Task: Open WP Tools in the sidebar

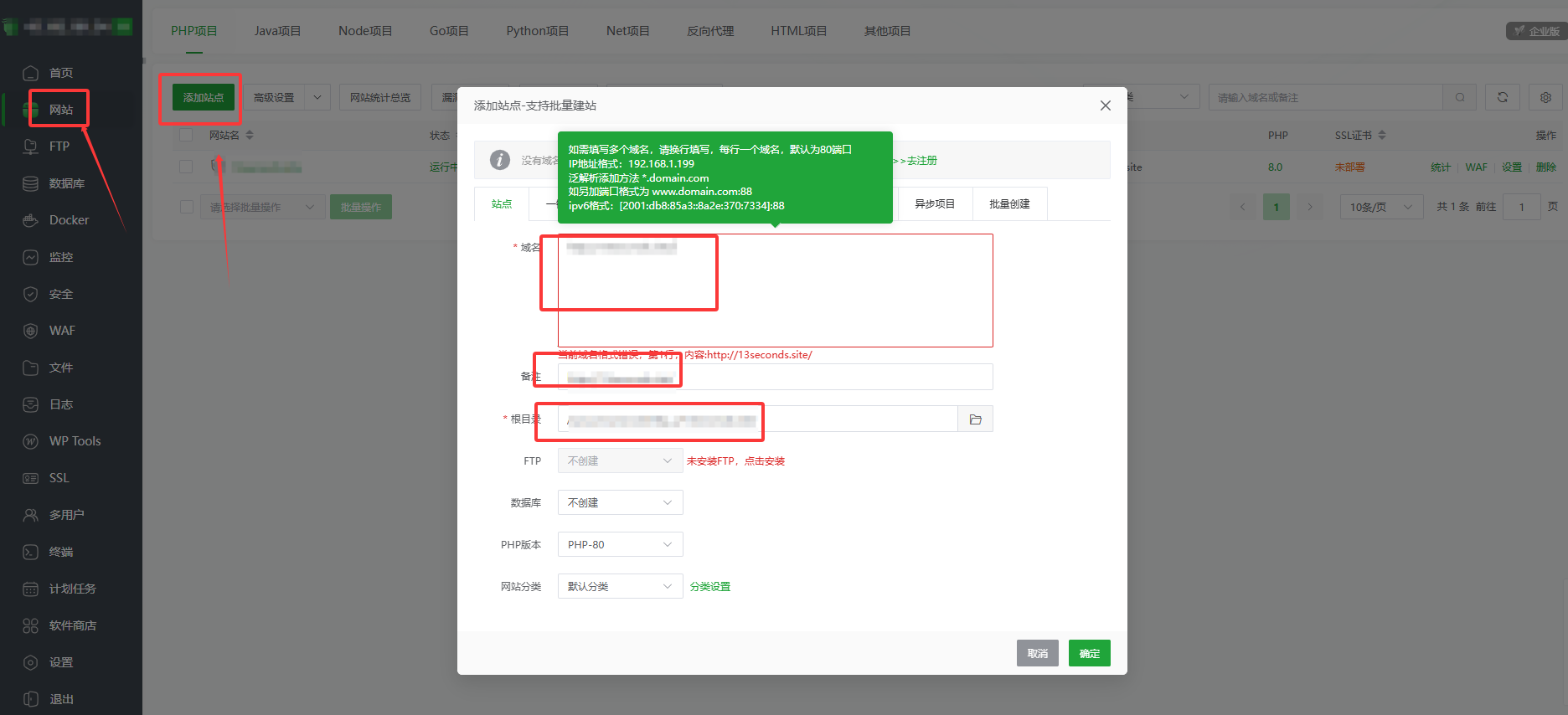Action: pyautogui.click(x=75, y=441)
